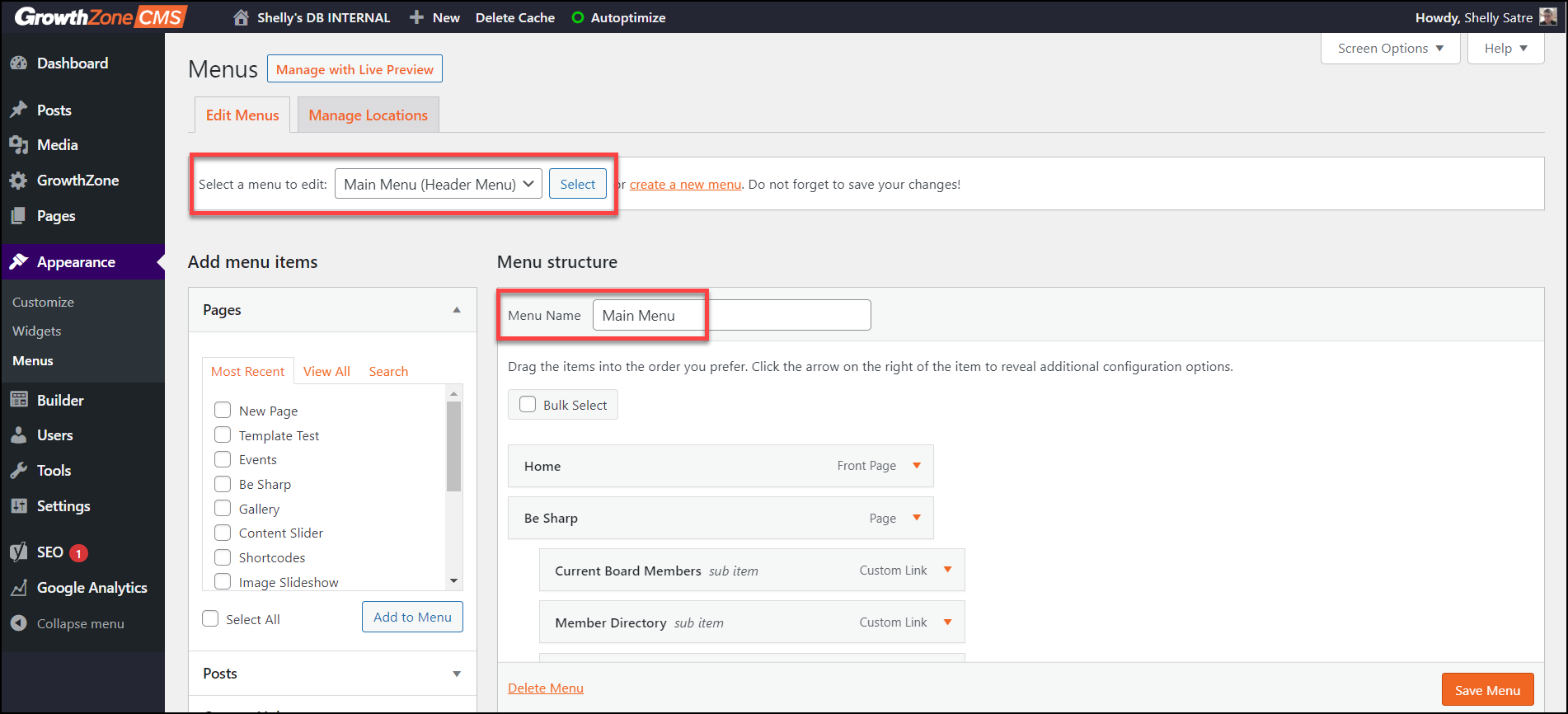Enable the Bulk Select checkbox
Screen dimensions: 1568x714
(x=528, y=404)
